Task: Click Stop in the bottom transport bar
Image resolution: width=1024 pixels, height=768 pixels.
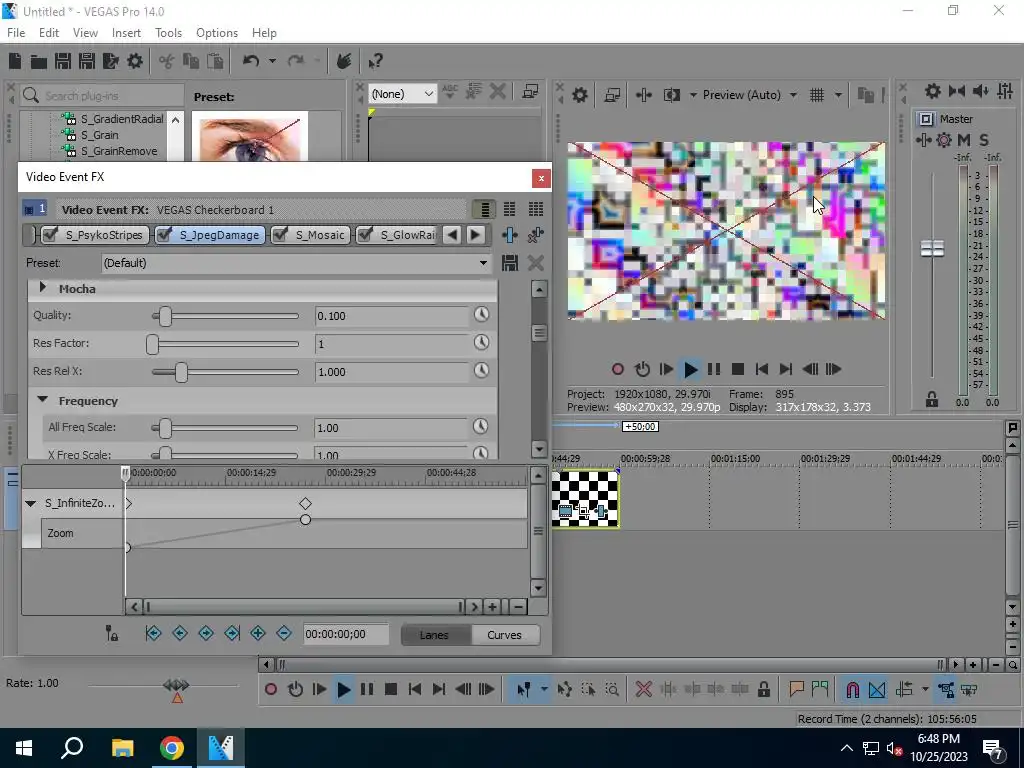Action: click(x=391, y=690)
